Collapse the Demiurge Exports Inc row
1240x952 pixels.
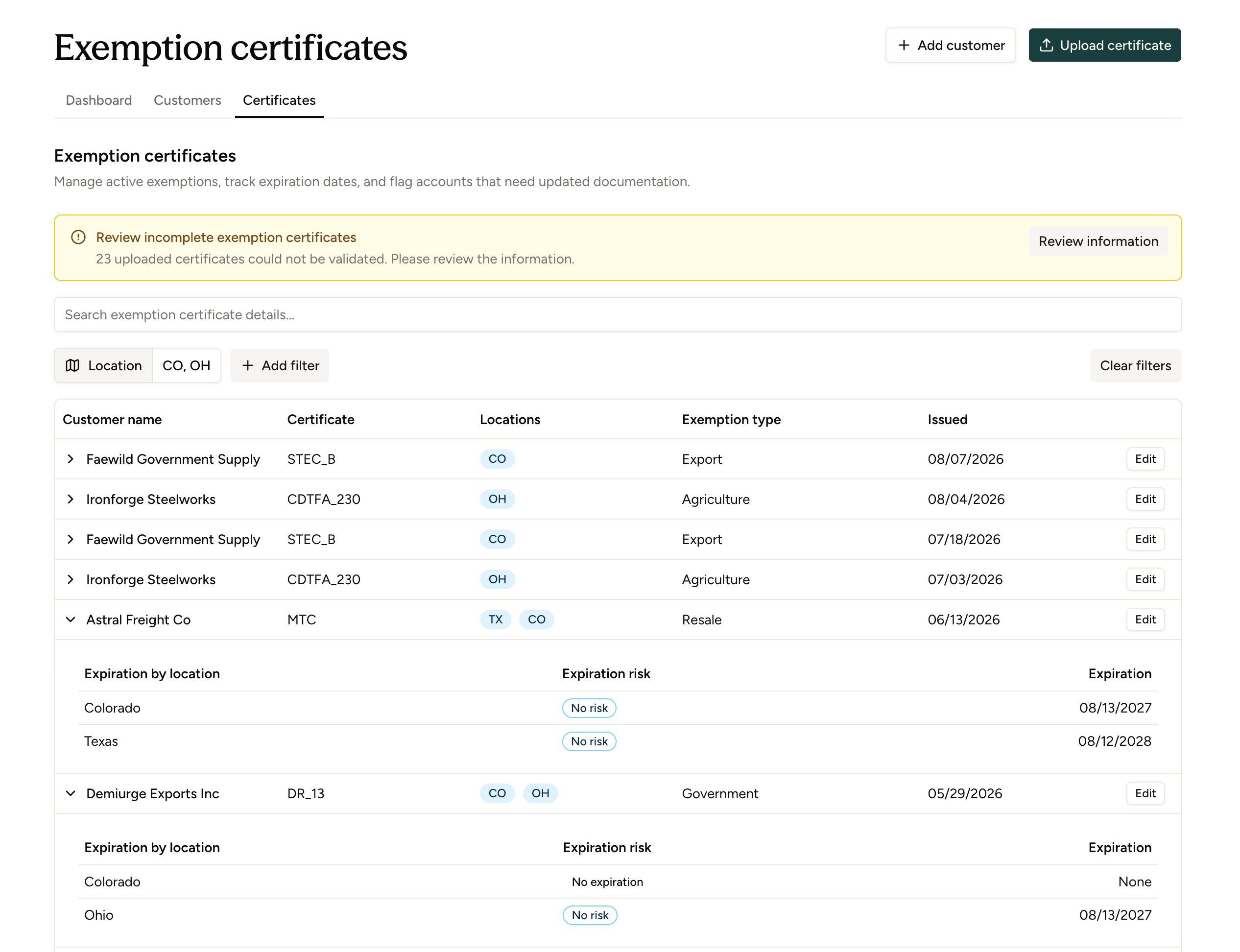pos(70,794)
